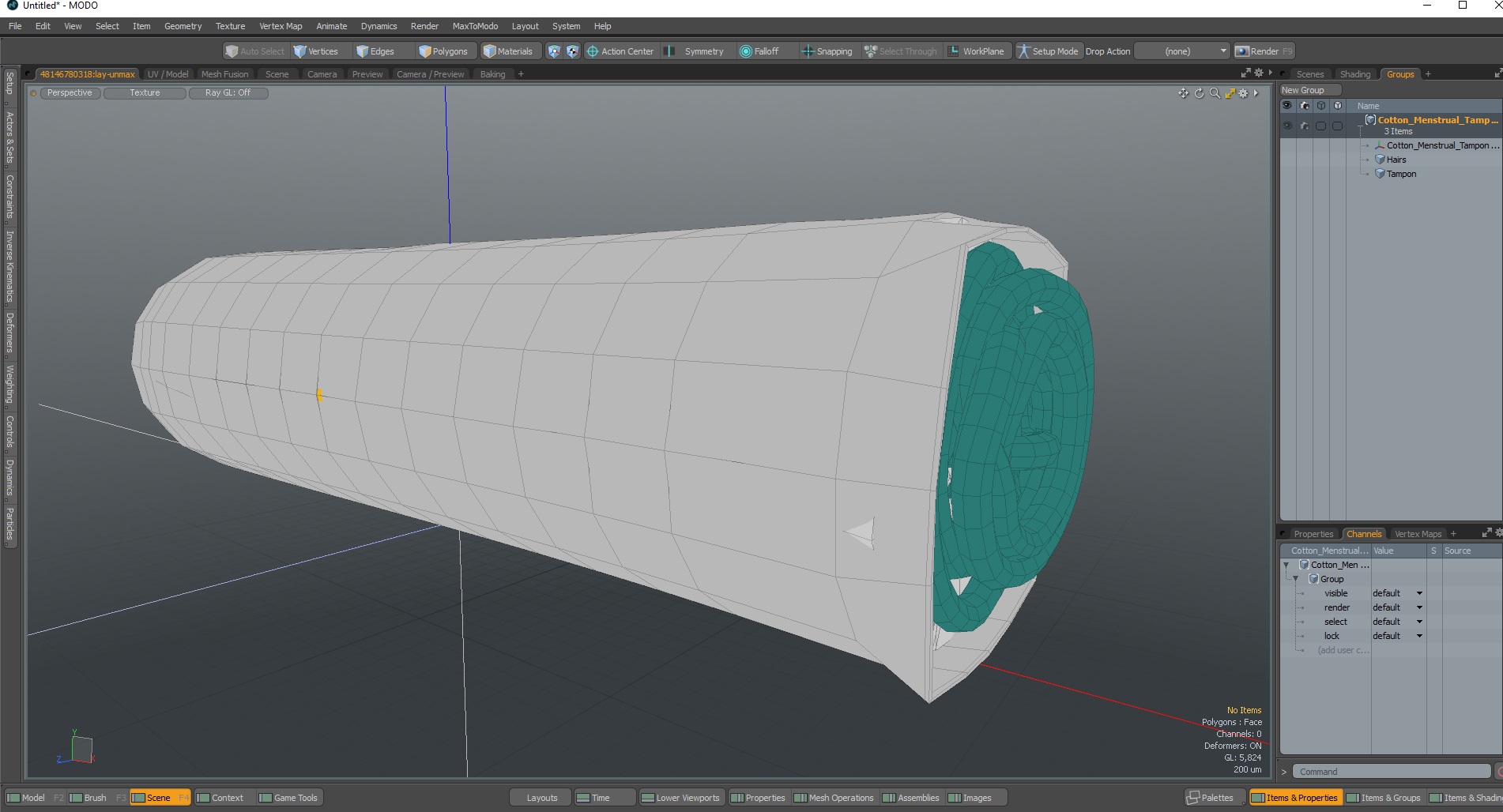The height and width of the screenshot is (812, 1503).
Task: Open the MaxToModo menu
Action: click(475, 26)
